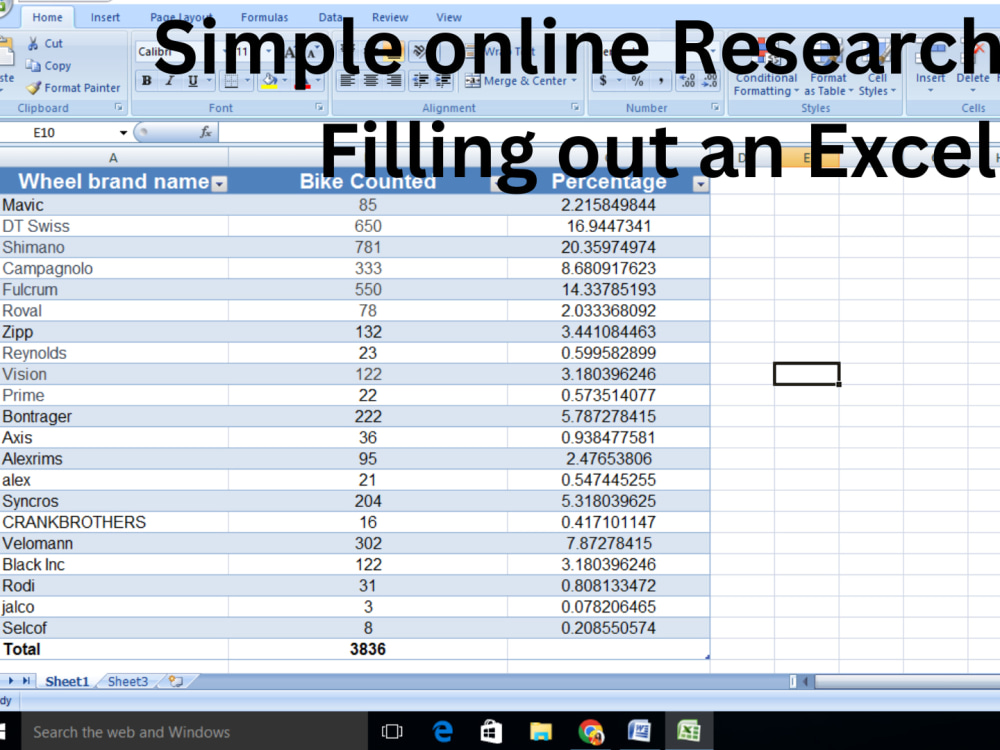Viewport: 1000px width, 750px height.
Task: Open the Wheel brand name filter dropdown
Action: pyautogui.click(x=219, y=184)
